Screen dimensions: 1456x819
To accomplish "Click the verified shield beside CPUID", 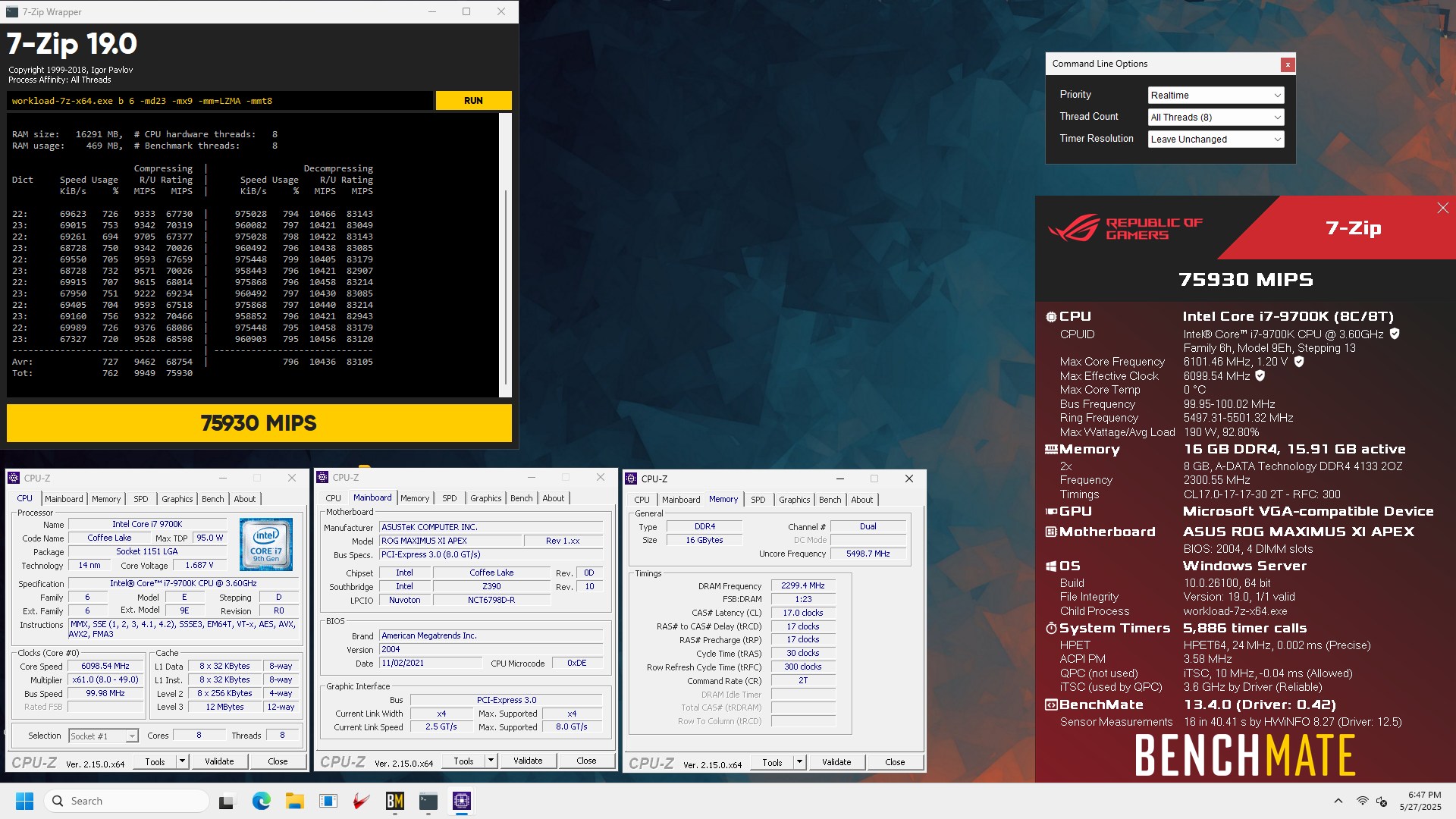I will tap(1395, 334).
